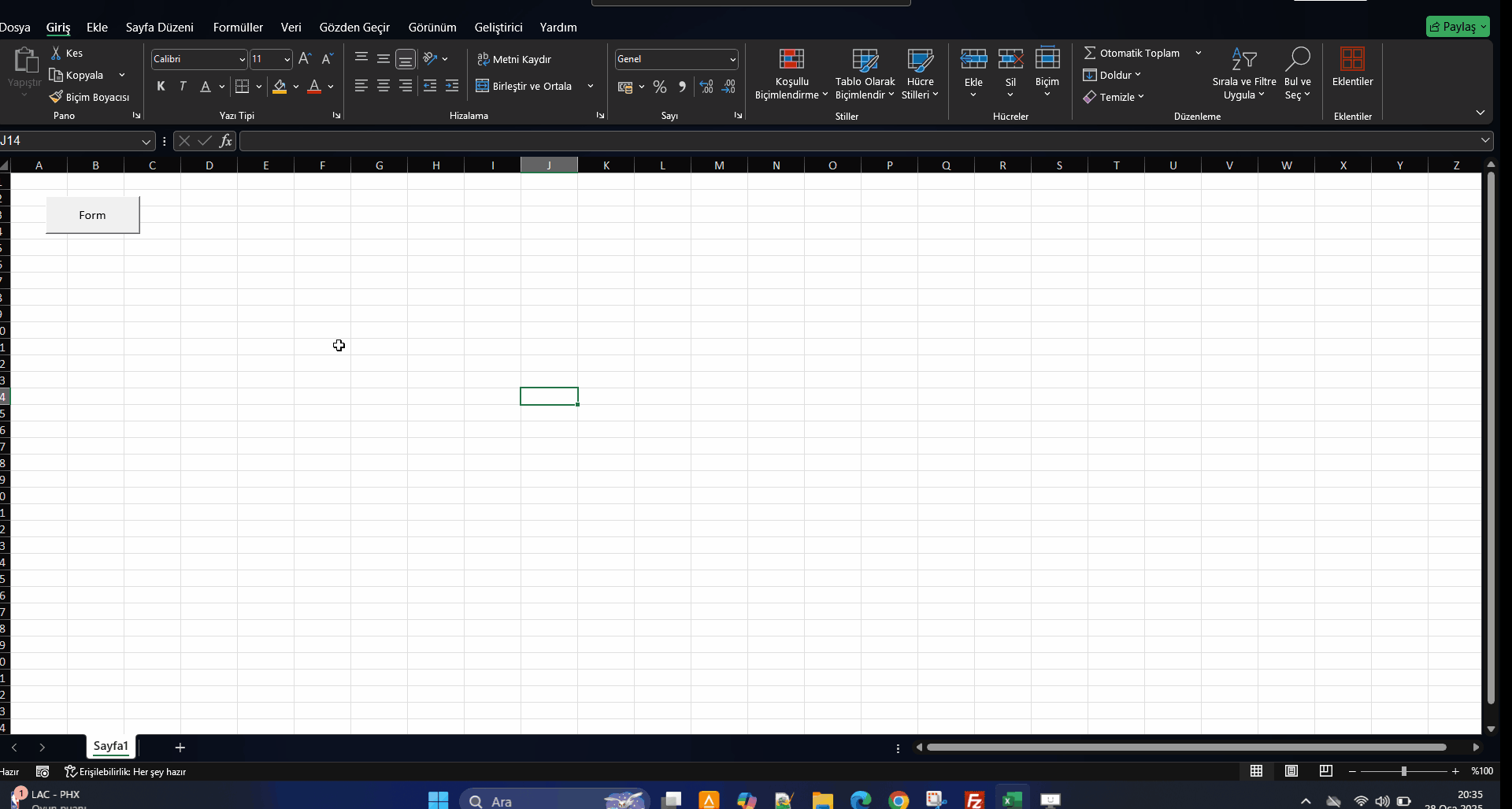Click the accounting currency format icon
This screenshot has height=809, width=1512.
[x=625, y=87]
